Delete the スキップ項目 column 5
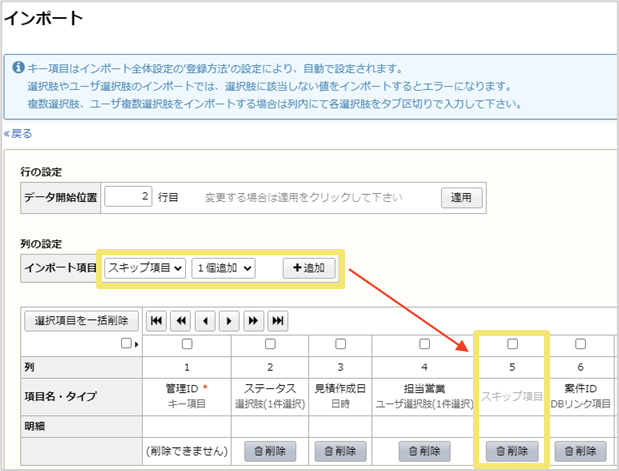 coord(512,451)
